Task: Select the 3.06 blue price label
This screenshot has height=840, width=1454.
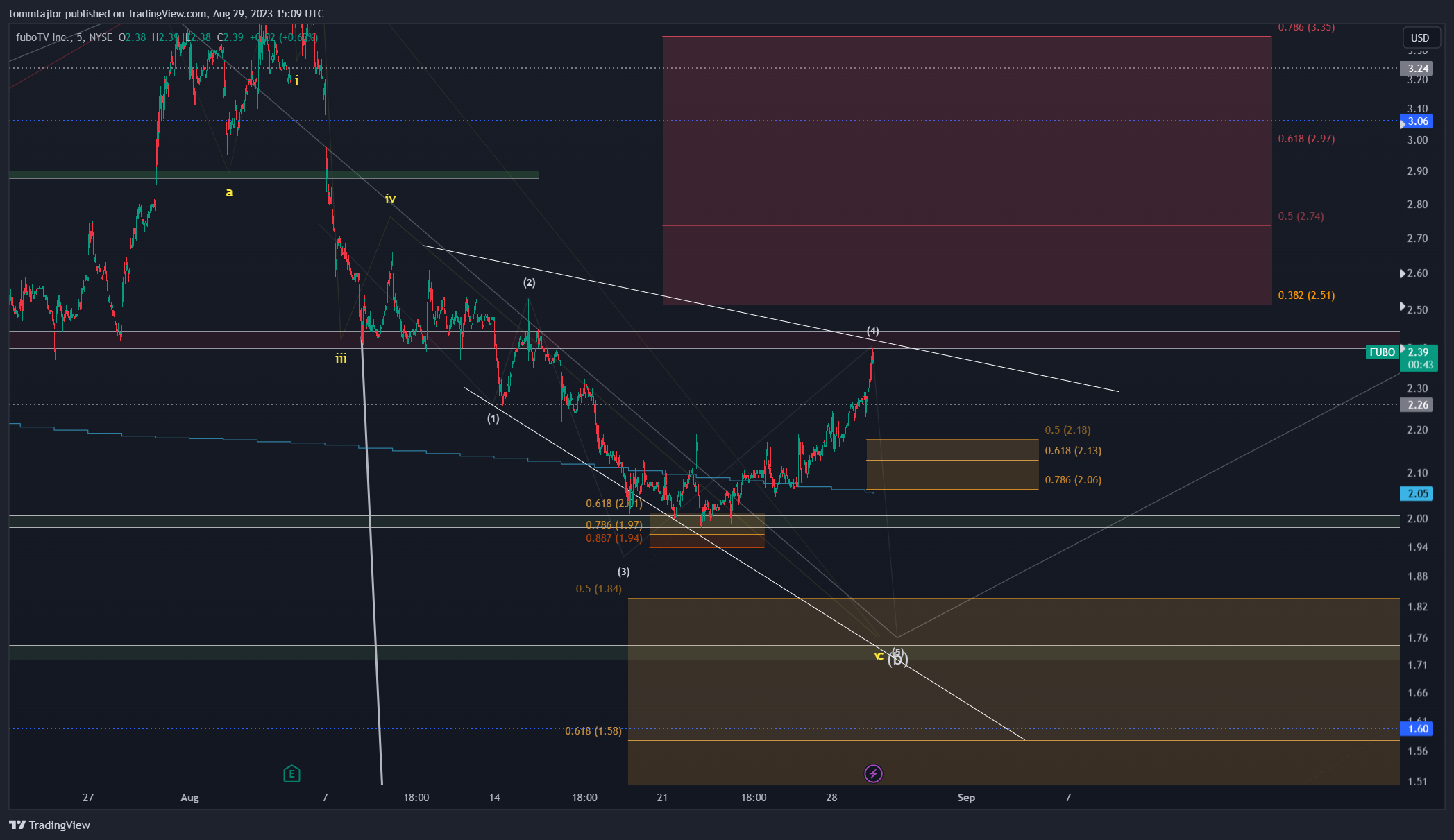Action: pos(1417,121)
